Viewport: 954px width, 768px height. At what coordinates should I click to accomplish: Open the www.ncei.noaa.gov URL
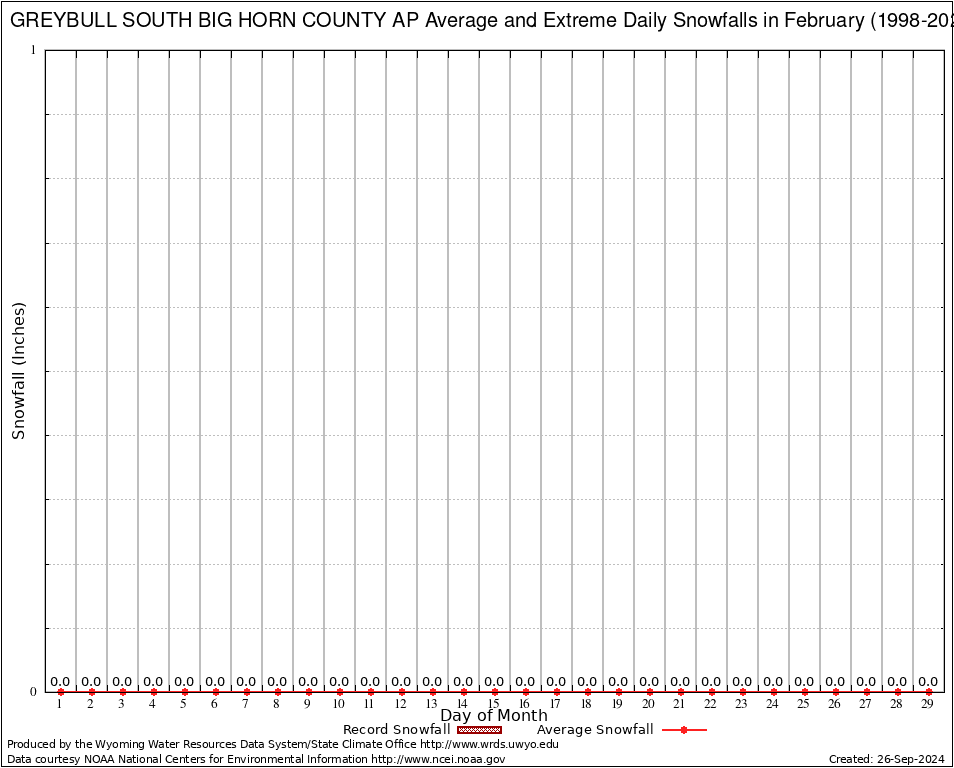438,759
